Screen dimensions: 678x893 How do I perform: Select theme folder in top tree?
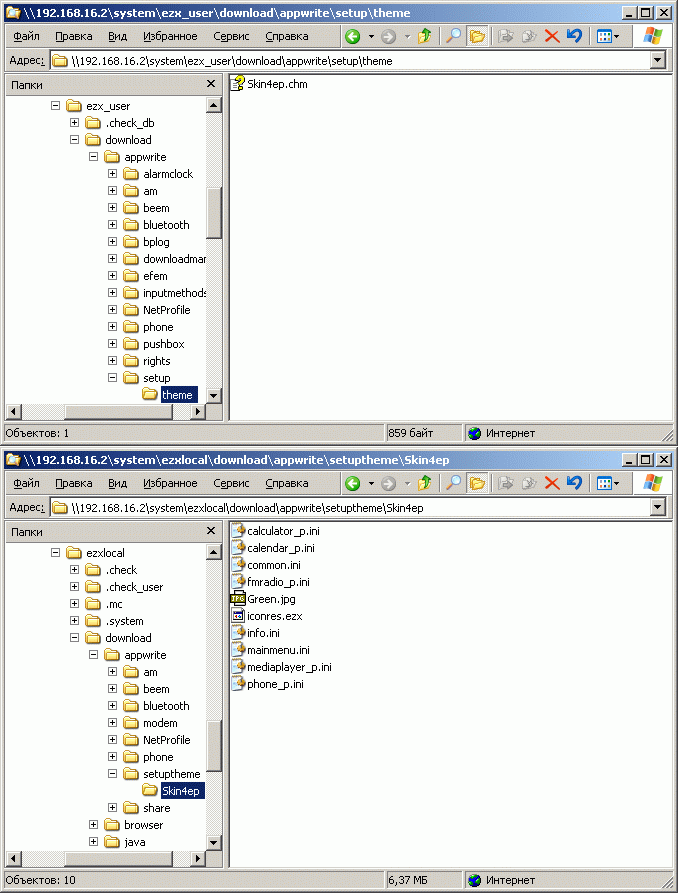coord(177,395)
